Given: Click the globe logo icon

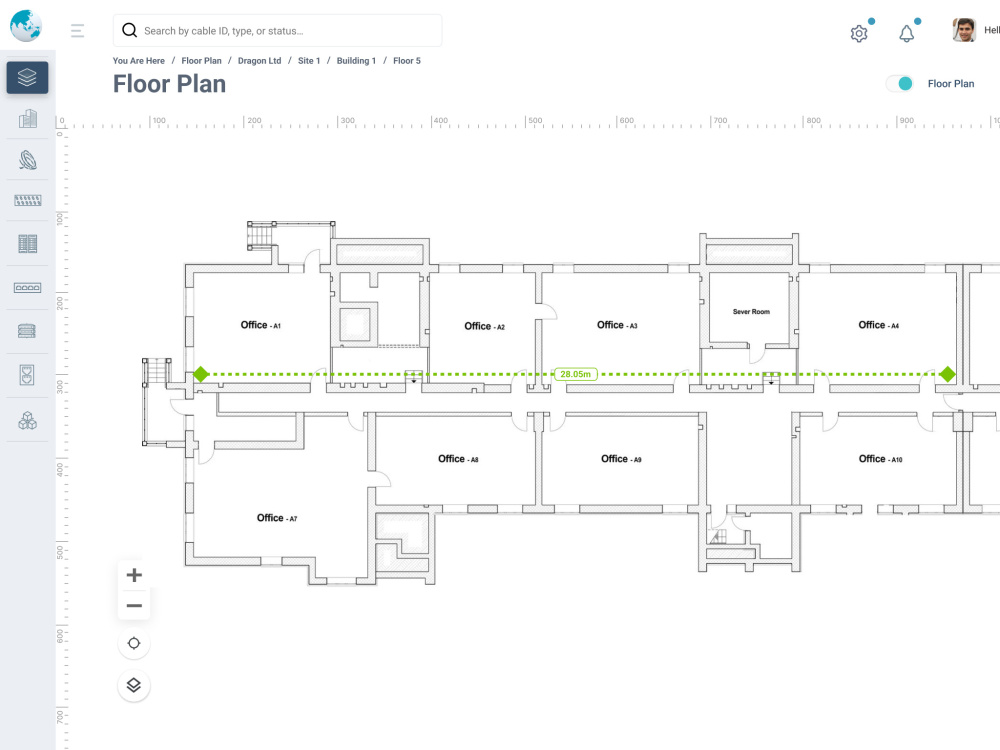Looking at the screenshot, I should [26, 26].
